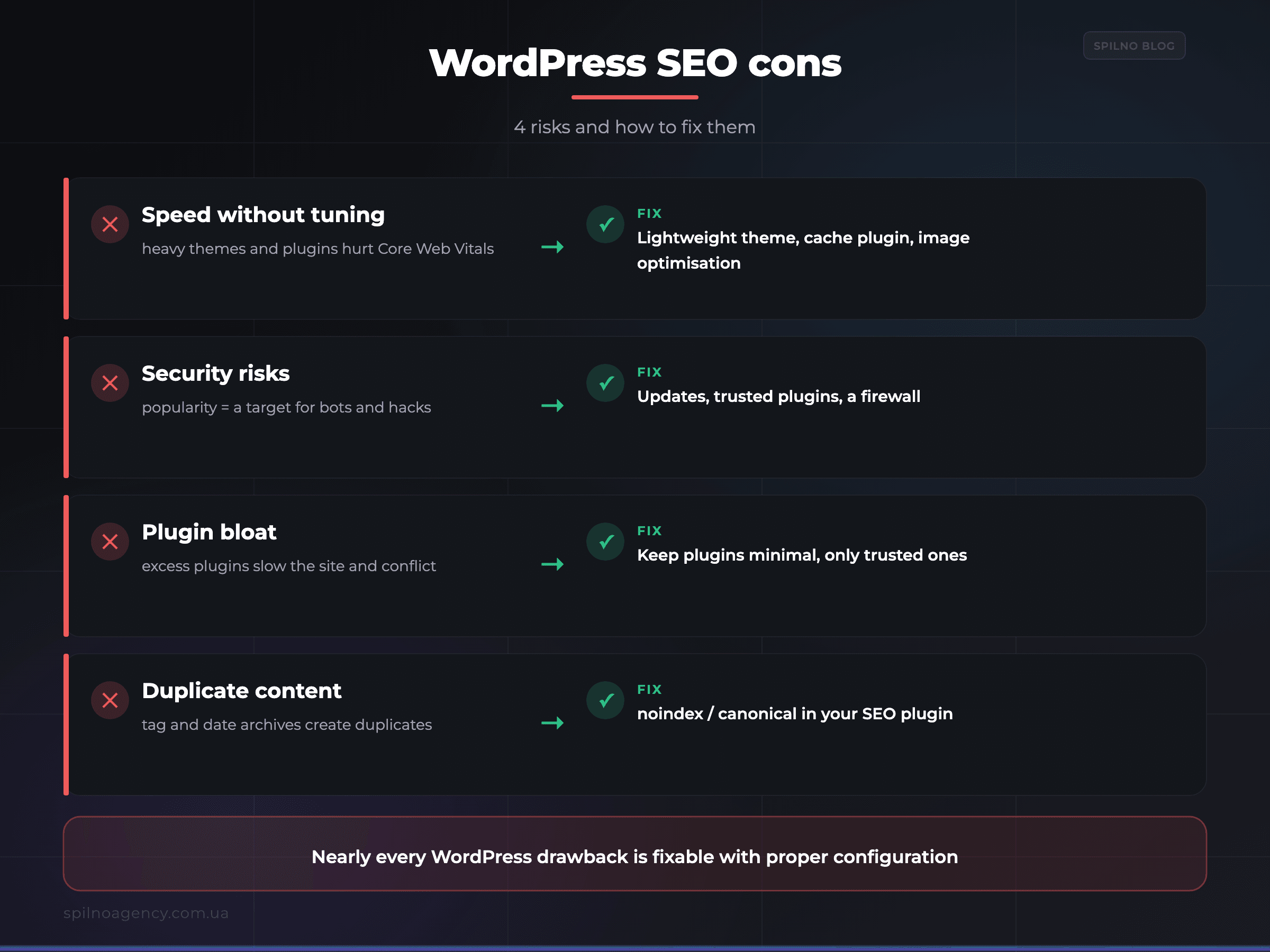The height and width of the screenshot is (952, 1270).
Task: Click the red X icon beside Duplicate content
Action: pos(110,700)
